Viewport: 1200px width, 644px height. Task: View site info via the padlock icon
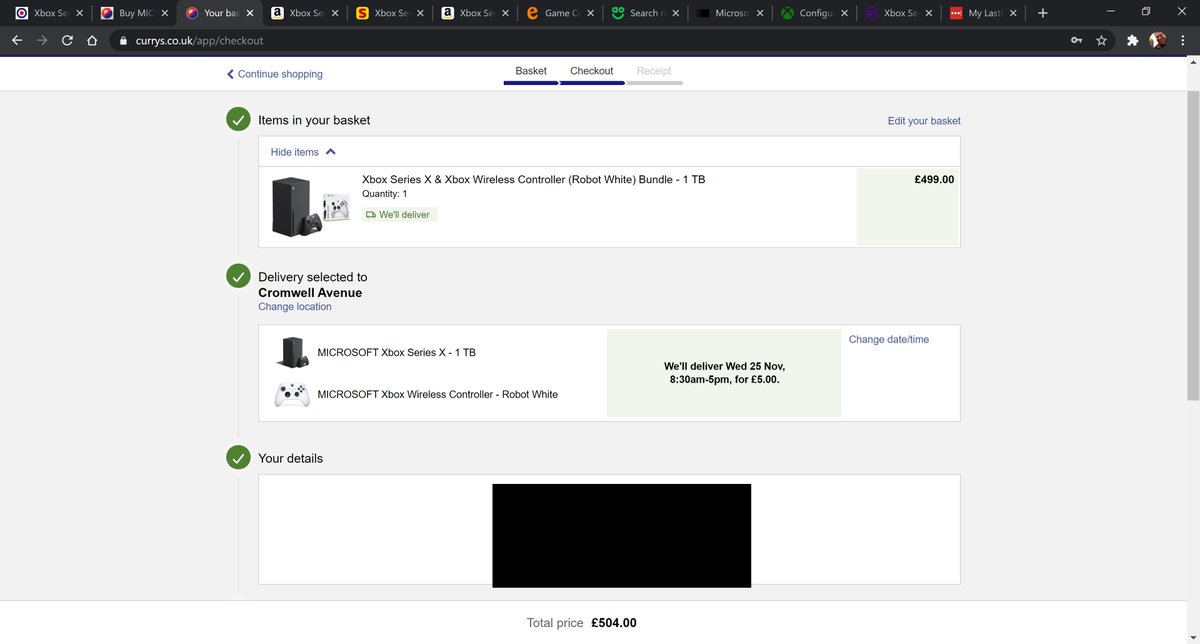click(x=123, y=41)
